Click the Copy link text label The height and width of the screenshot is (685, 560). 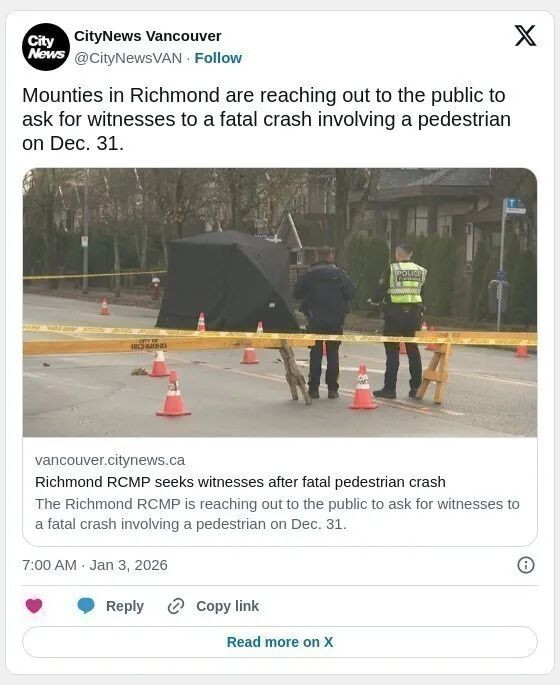[228, 606]
